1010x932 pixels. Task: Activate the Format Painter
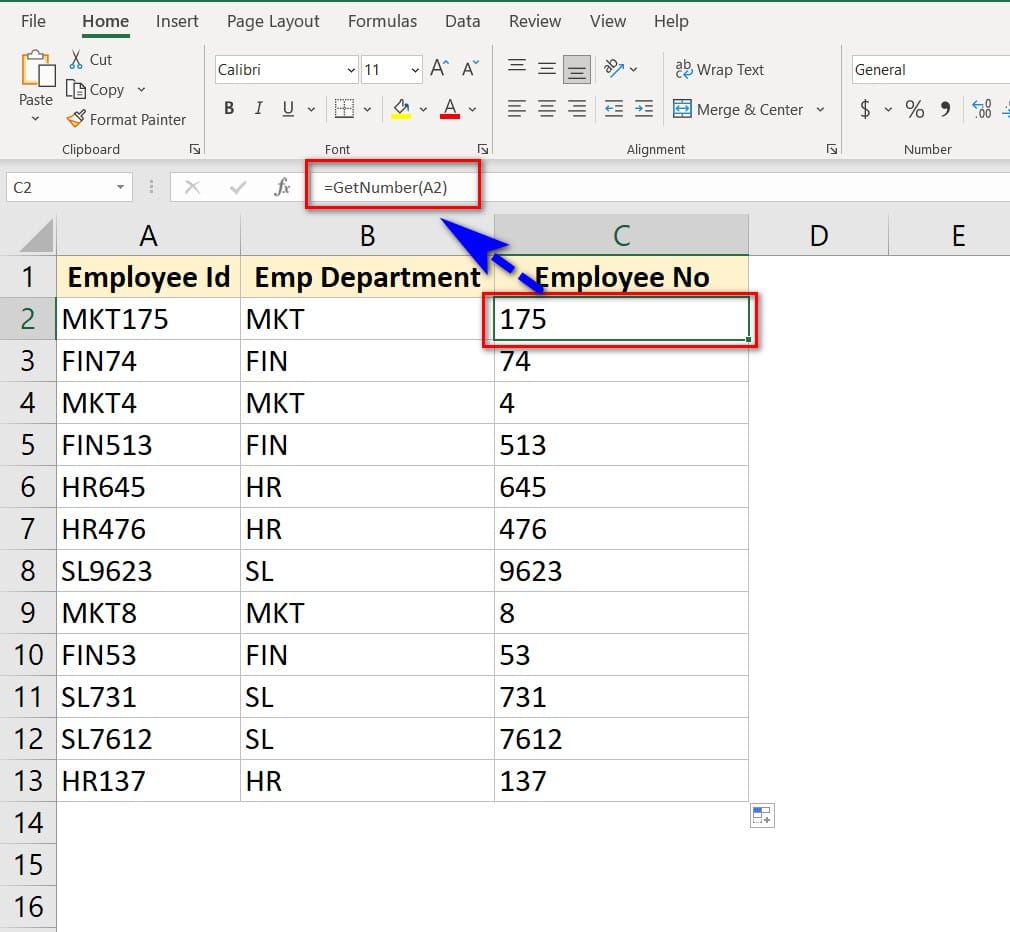point(127,119)
